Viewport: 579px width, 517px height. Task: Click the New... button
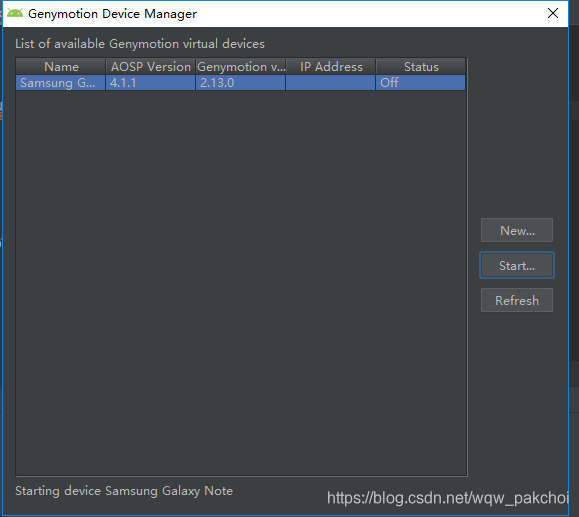517,230
